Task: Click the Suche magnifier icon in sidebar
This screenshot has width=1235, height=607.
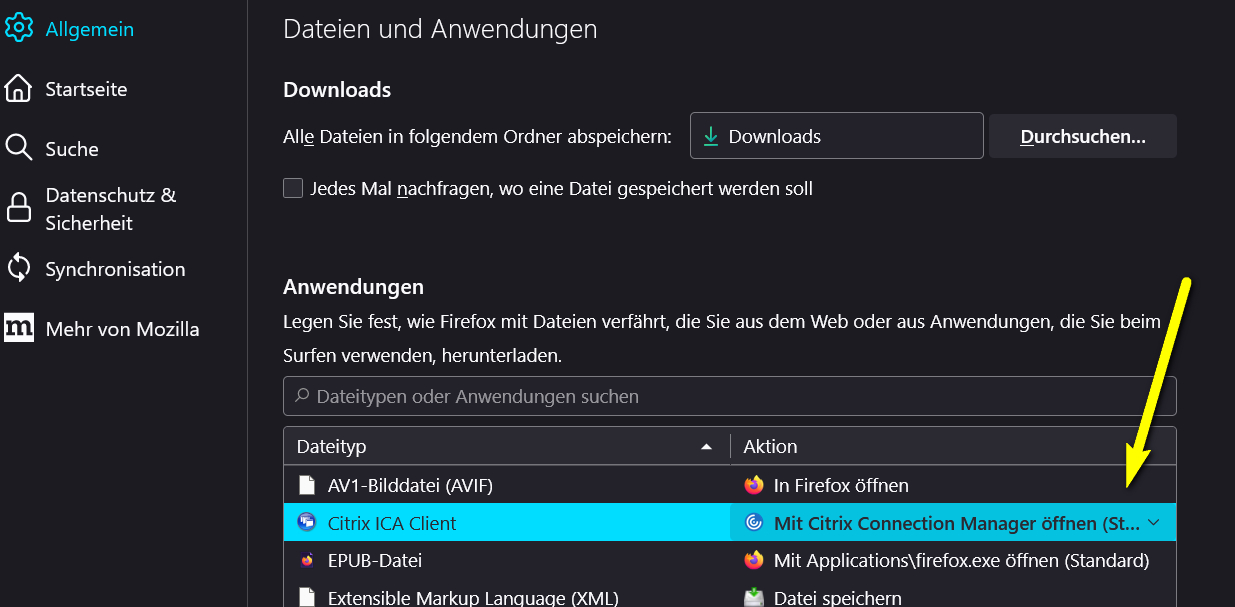Action: (x=18, y=148)
